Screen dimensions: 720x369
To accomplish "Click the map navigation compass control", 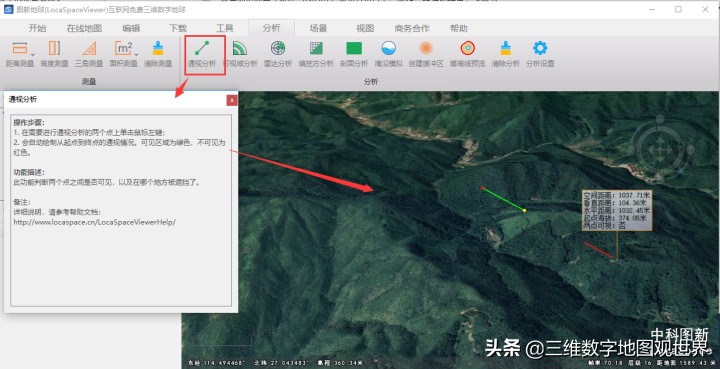I will 660,149.
